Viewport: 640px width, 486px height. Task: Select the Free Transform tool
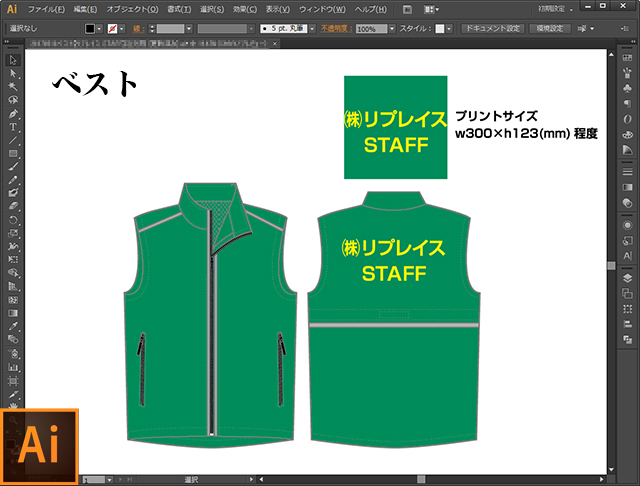[13, 259]
